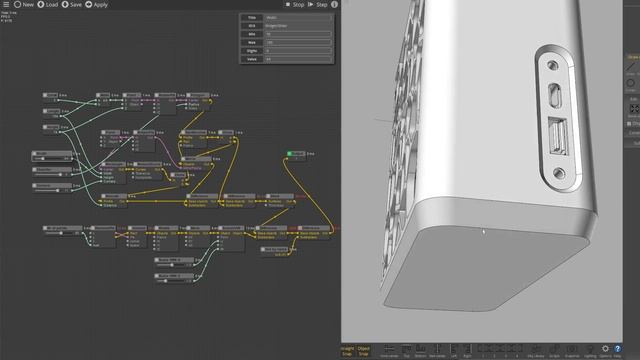Step the node graph once
This screenshot has height=360, width=640.
[318, 4]
